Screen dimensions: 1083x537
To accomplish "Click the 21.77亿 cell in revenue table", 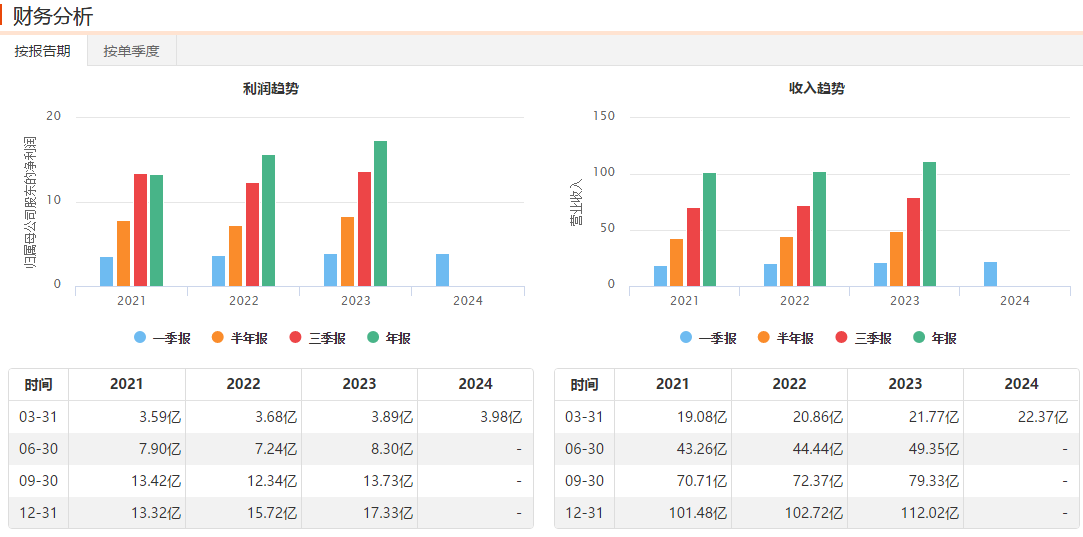I will click(905, 417).
